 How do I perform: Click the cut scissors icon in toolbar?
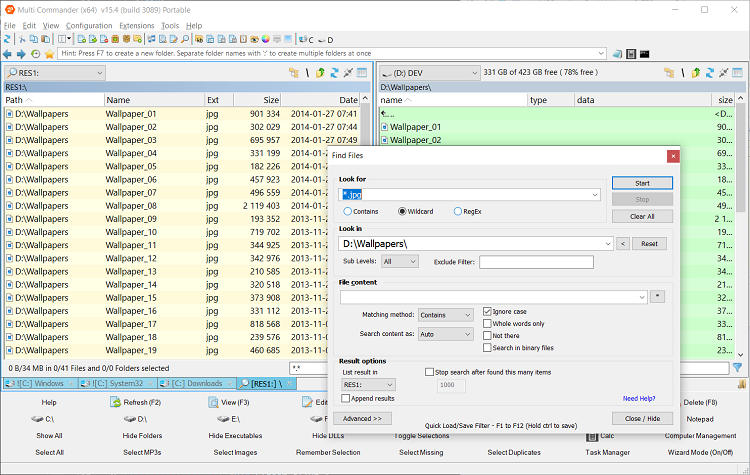point(22,39)
